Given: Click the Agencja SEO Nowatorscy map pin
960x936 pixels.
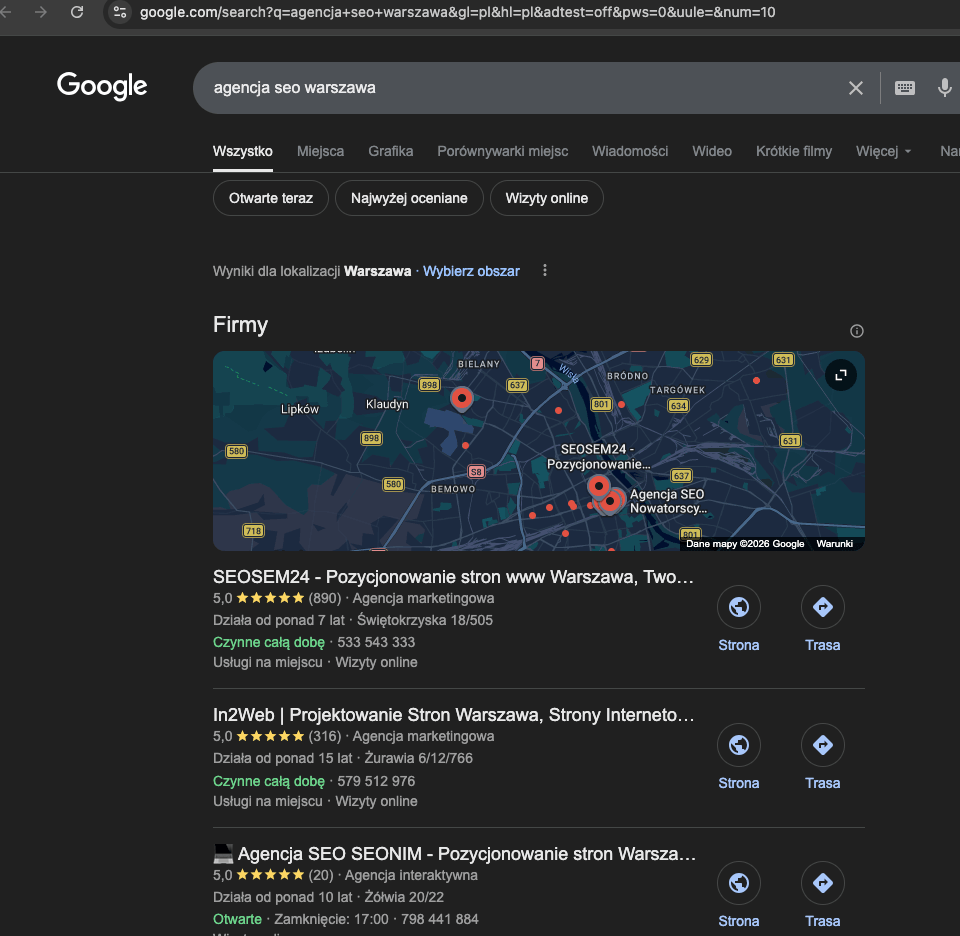Looking at the screenshot, I should [610, 502].
